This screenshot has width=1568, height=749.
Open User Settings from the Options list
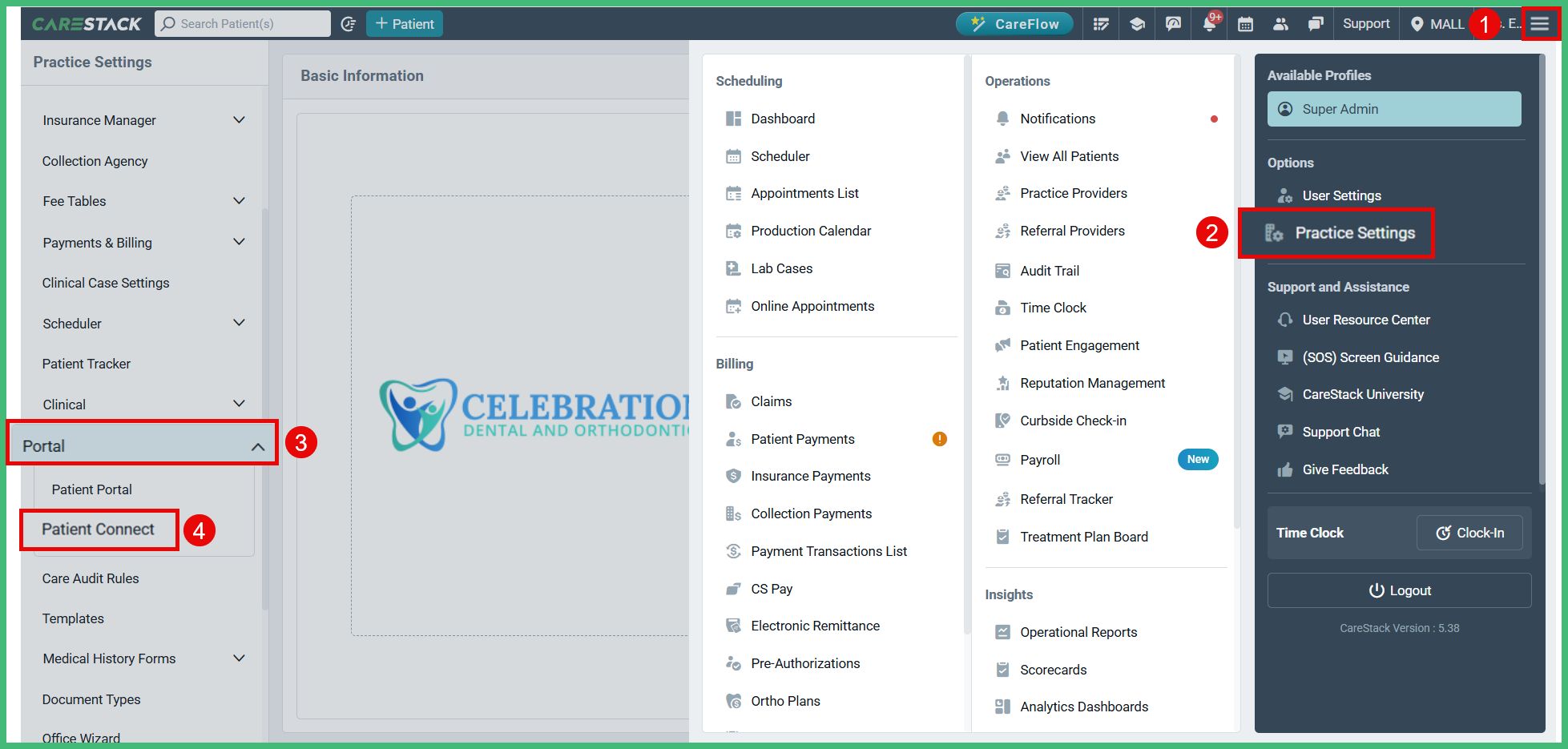[x=1341, y=195]
